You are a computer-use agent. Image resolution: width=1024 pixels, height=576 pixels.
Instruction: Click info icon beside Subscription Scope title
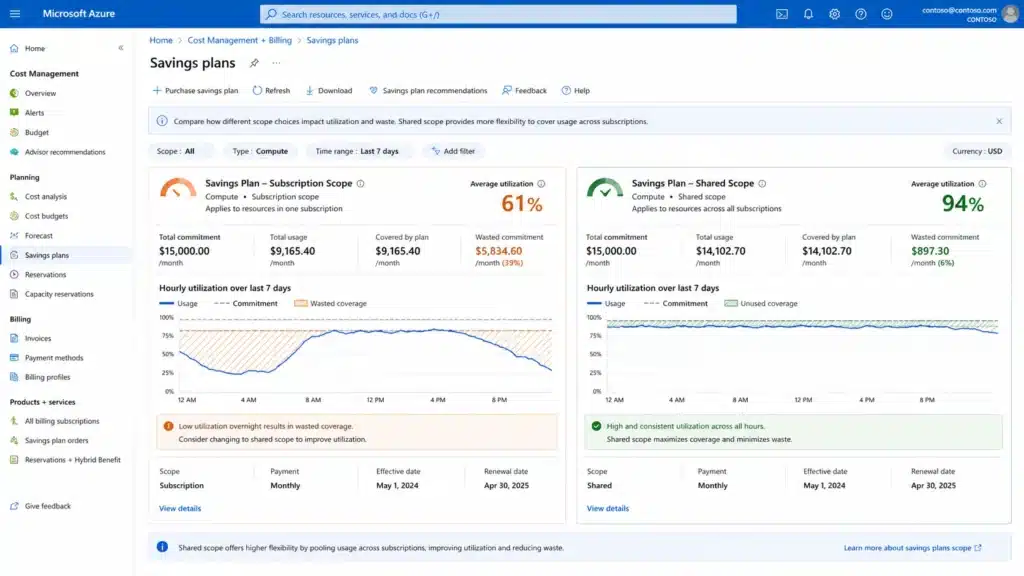point(360,184)
